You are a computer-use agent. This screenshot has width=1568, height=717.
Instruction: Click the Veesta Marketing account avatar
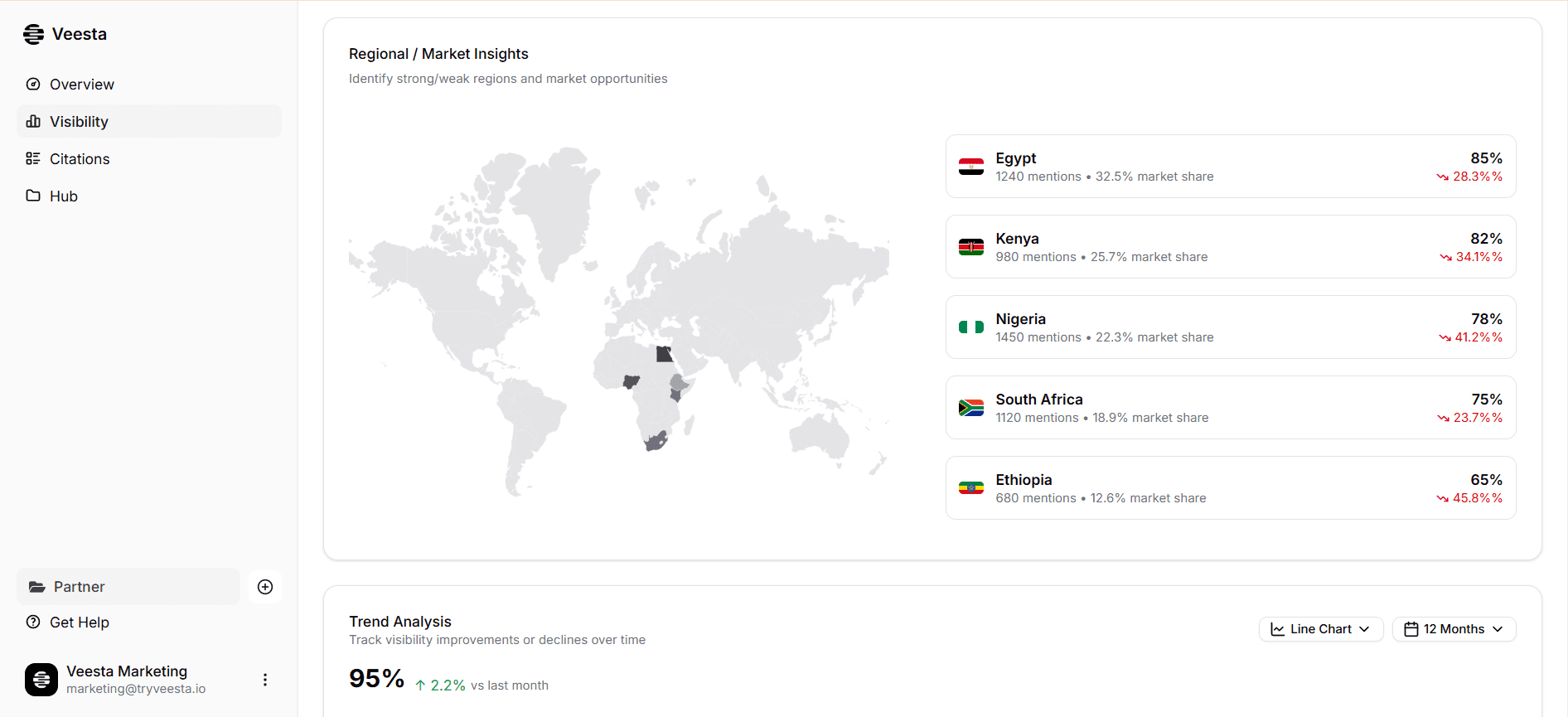point(41,680)
